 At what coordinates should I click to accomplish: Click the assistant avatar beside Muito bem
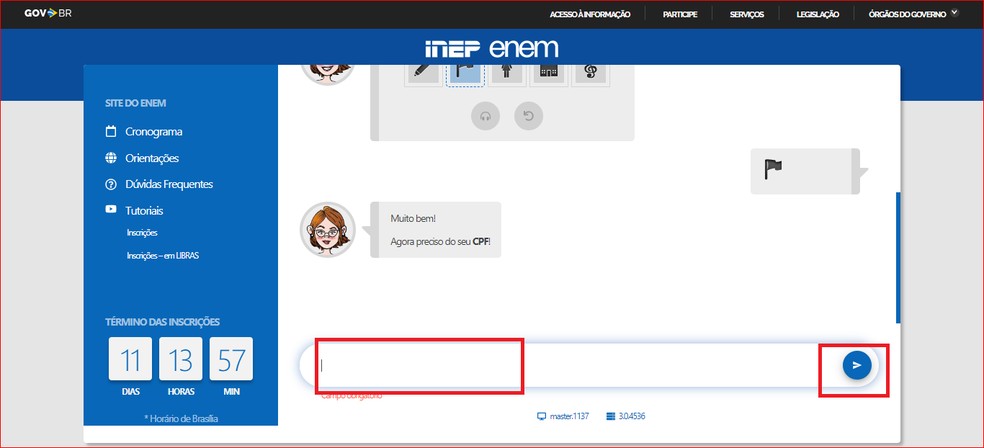pyautogui.click(x=328, y=230)
